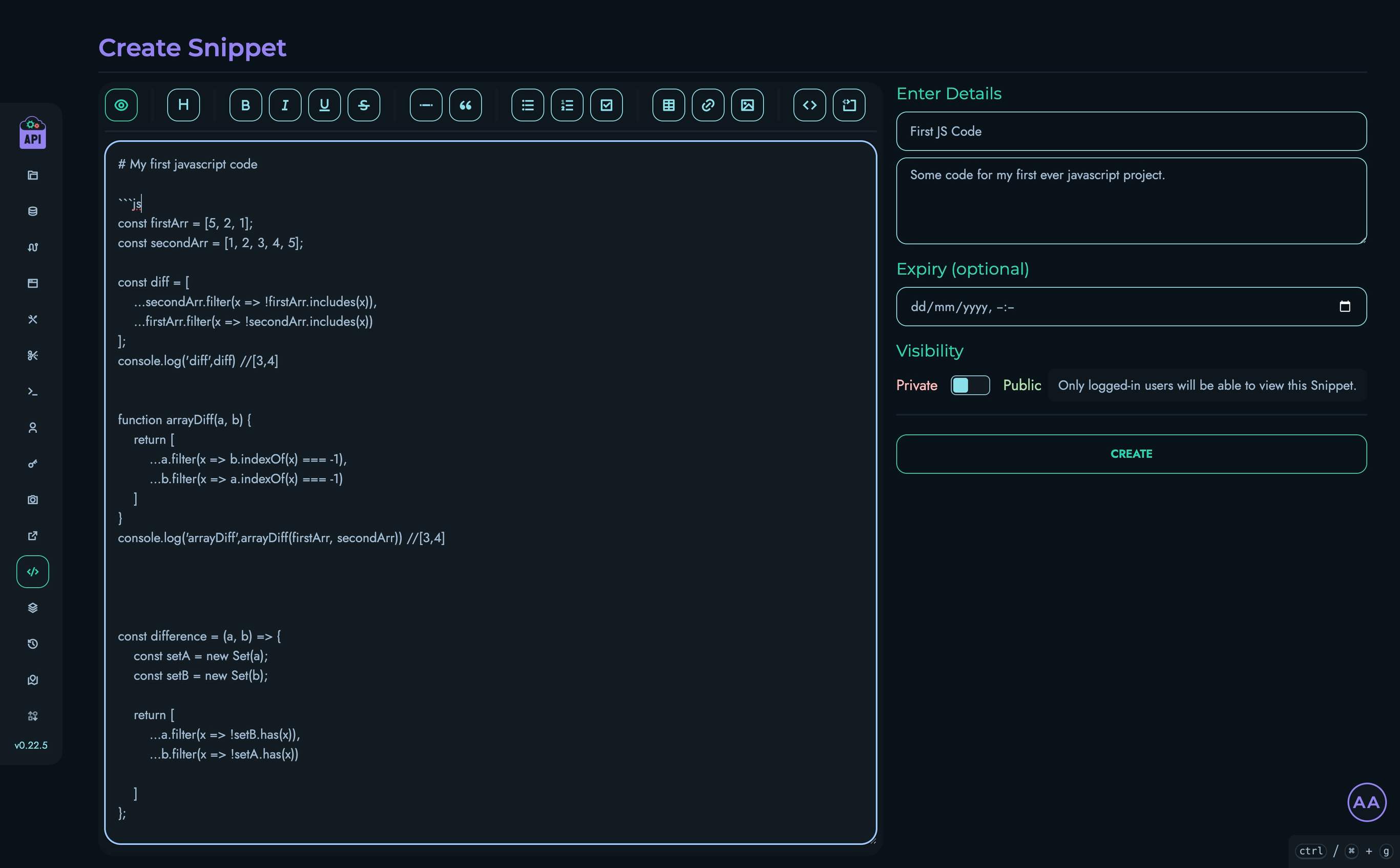Click the snippet title field 'First JS Code'
This screenshot has height=868, width=1400.
[1131, 132]
